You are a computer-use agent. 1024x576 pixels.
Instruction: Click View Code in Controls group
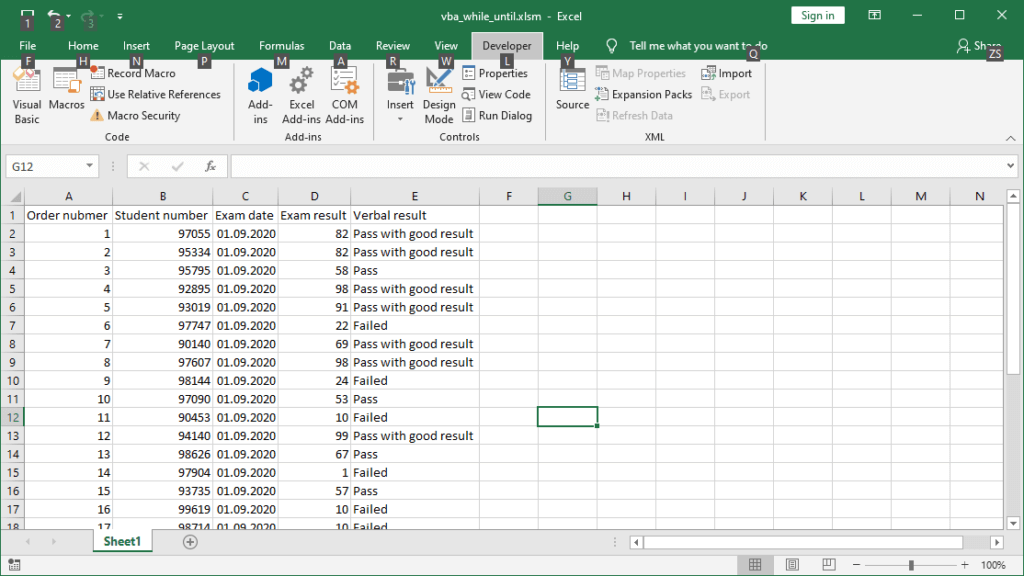pyautogui.click(x=498, y=93)
